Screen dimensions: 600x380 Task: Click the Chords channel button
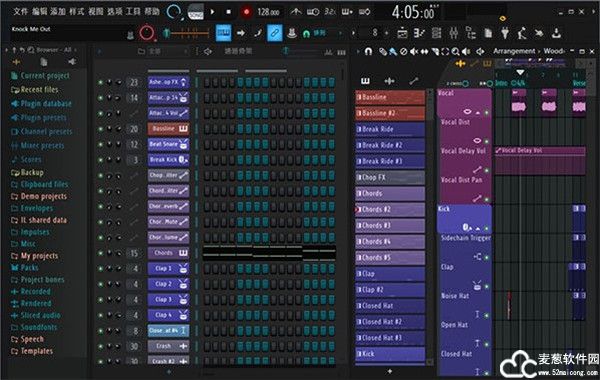pyautogui.click(x=168, y=253)
